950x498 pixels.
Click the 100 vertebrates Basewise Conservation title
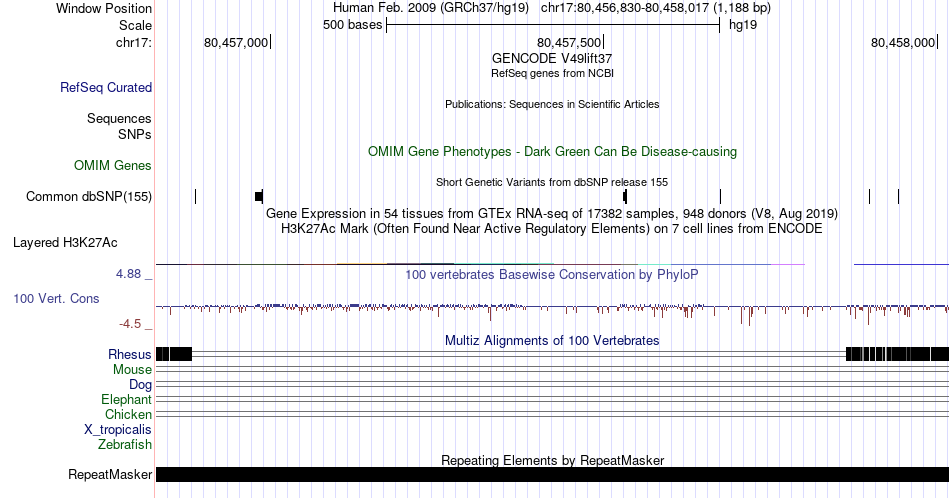(x=552, y=274)
